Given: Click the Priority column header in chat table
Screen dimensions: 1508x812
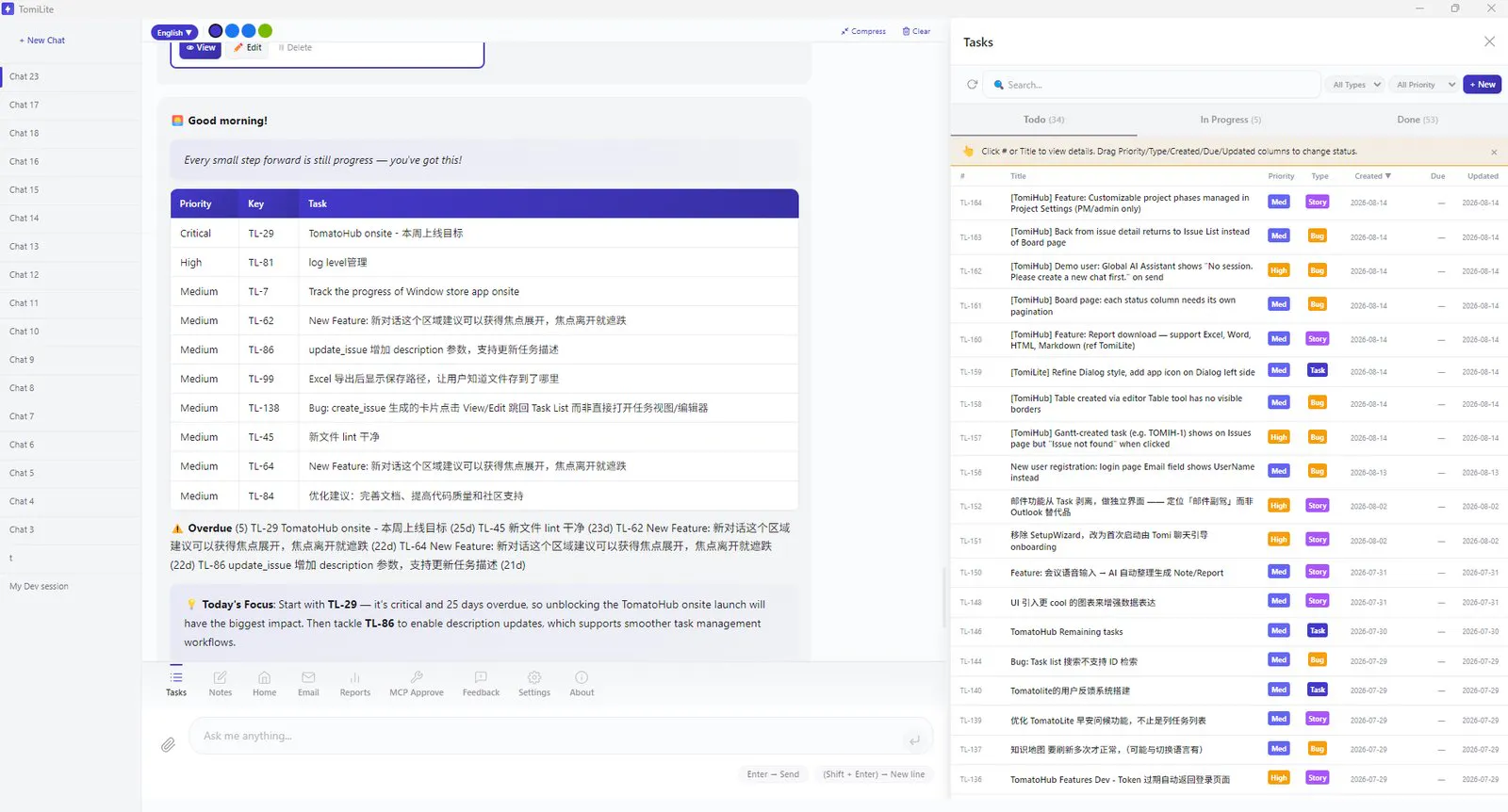Looking at the screenshot, I should (195, 203).
